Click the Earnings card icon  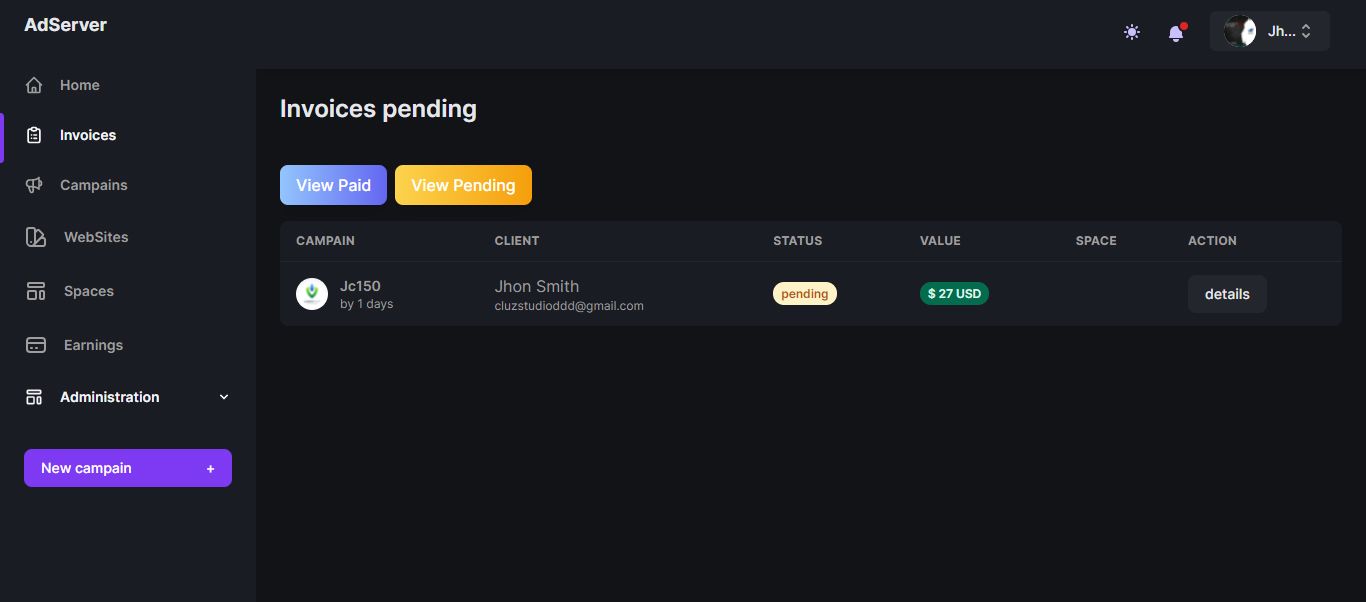tap(35, 345)
